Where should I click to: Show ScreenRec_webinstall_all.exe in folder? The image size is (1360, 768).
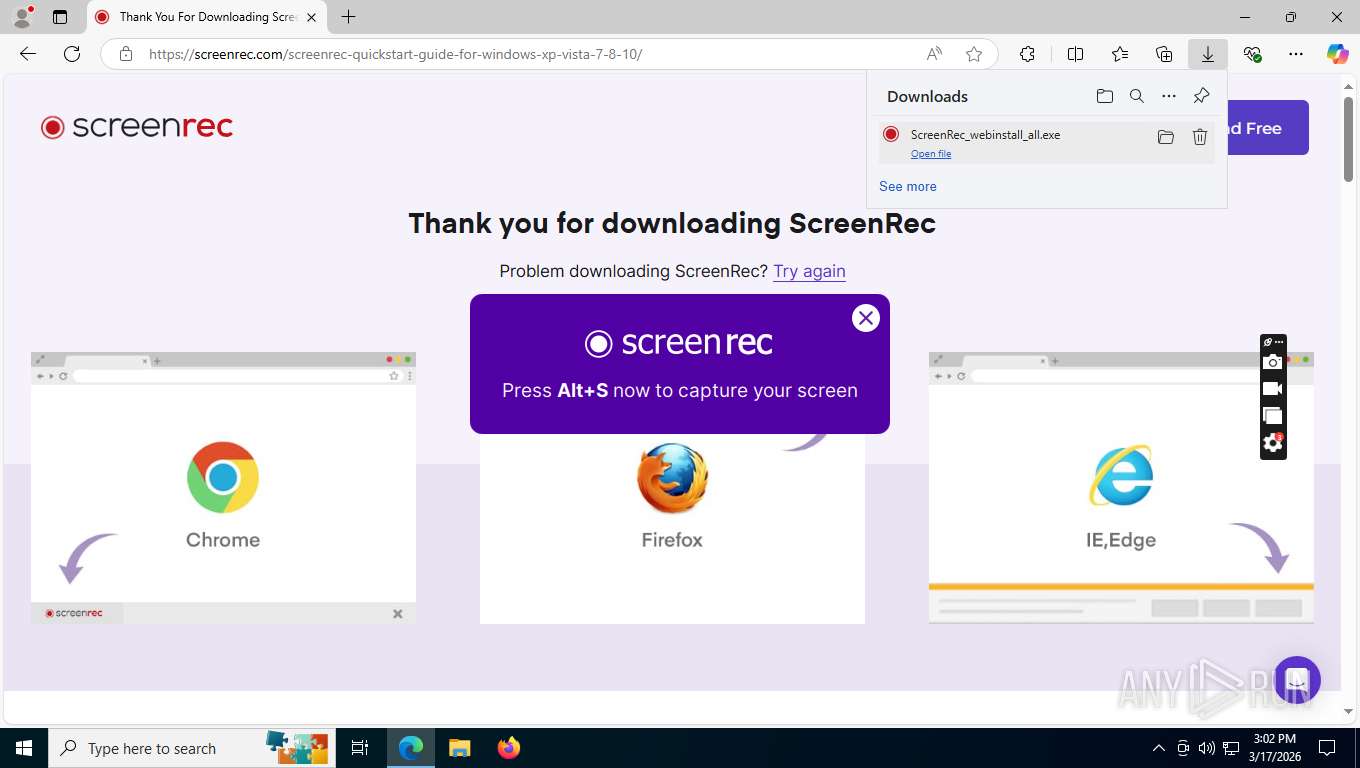pos(1165,137)
